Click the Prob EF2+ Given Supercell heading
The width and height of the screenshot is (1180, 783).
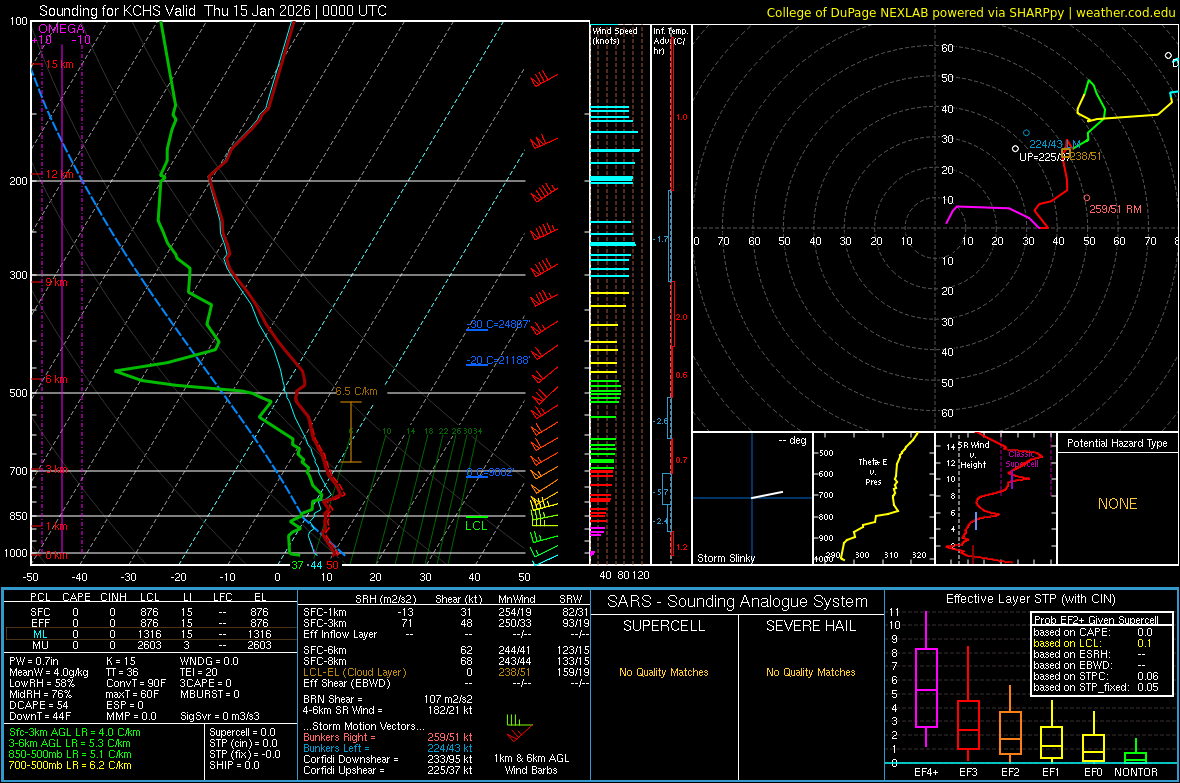[1096, 620]
